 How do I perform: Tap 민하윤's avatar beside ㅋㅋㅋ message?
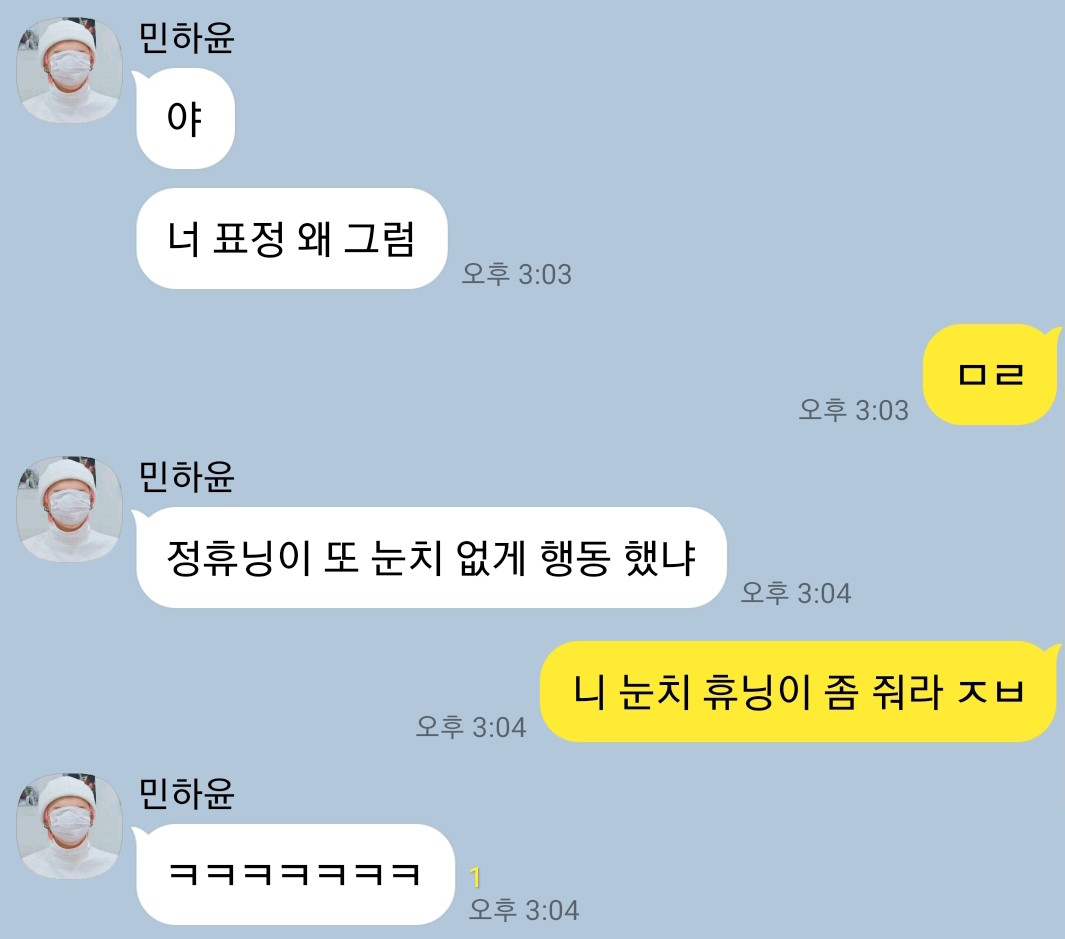tap(69, 826)
